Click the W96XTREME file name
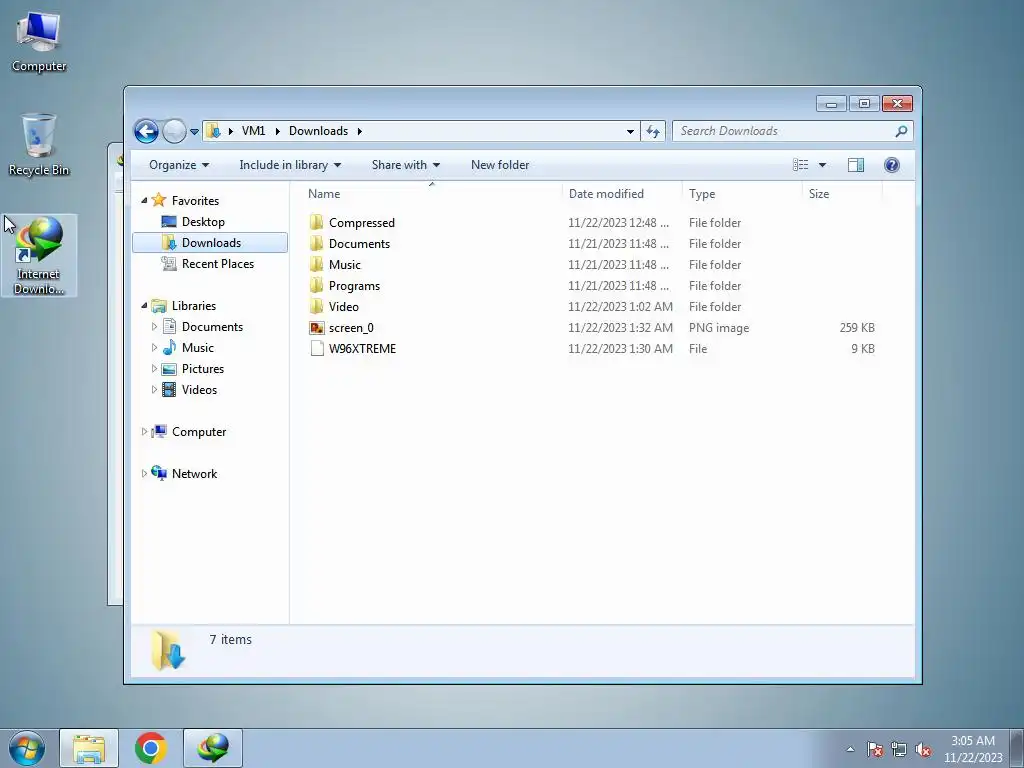This screenshot has height=768, width=1024. 362,349
